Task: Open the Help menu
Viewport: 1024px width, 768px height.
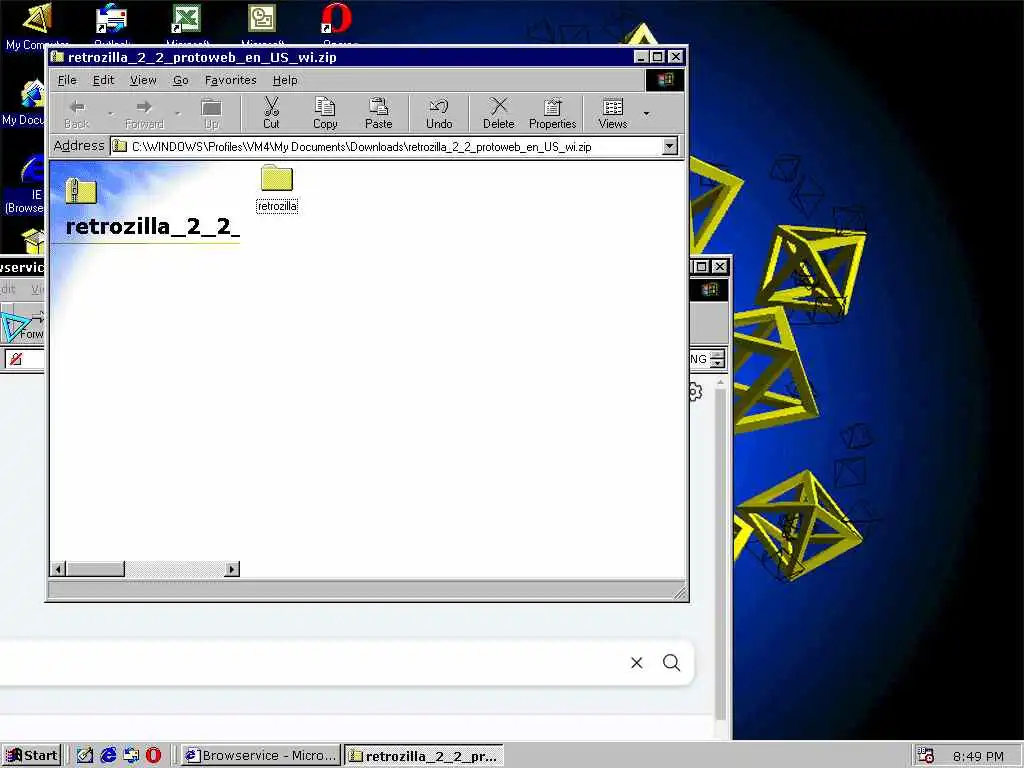Action: [x=285, y=80]
